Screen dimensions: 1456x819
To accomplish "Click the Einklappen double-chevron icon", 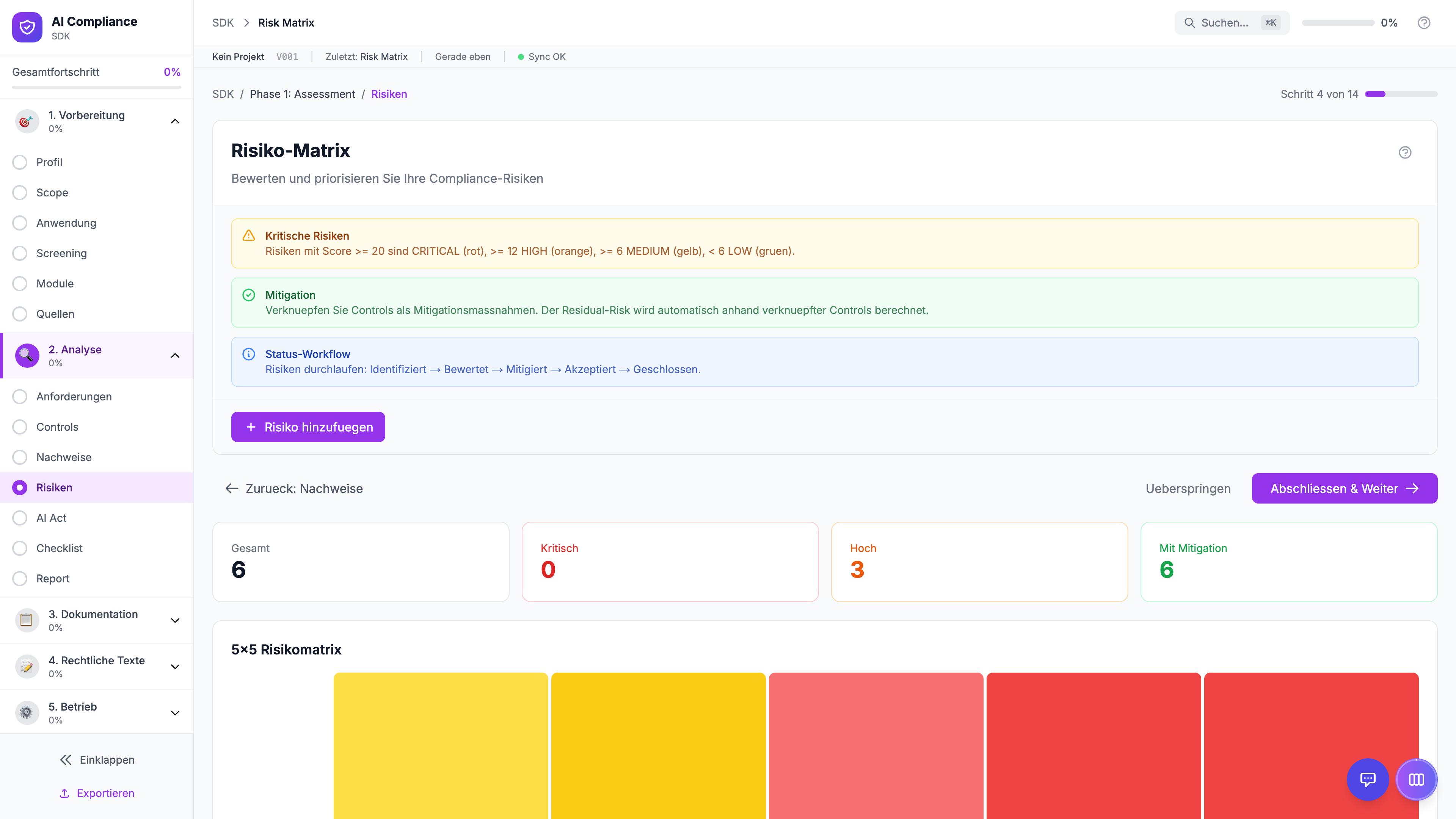I will pos(66,759).
